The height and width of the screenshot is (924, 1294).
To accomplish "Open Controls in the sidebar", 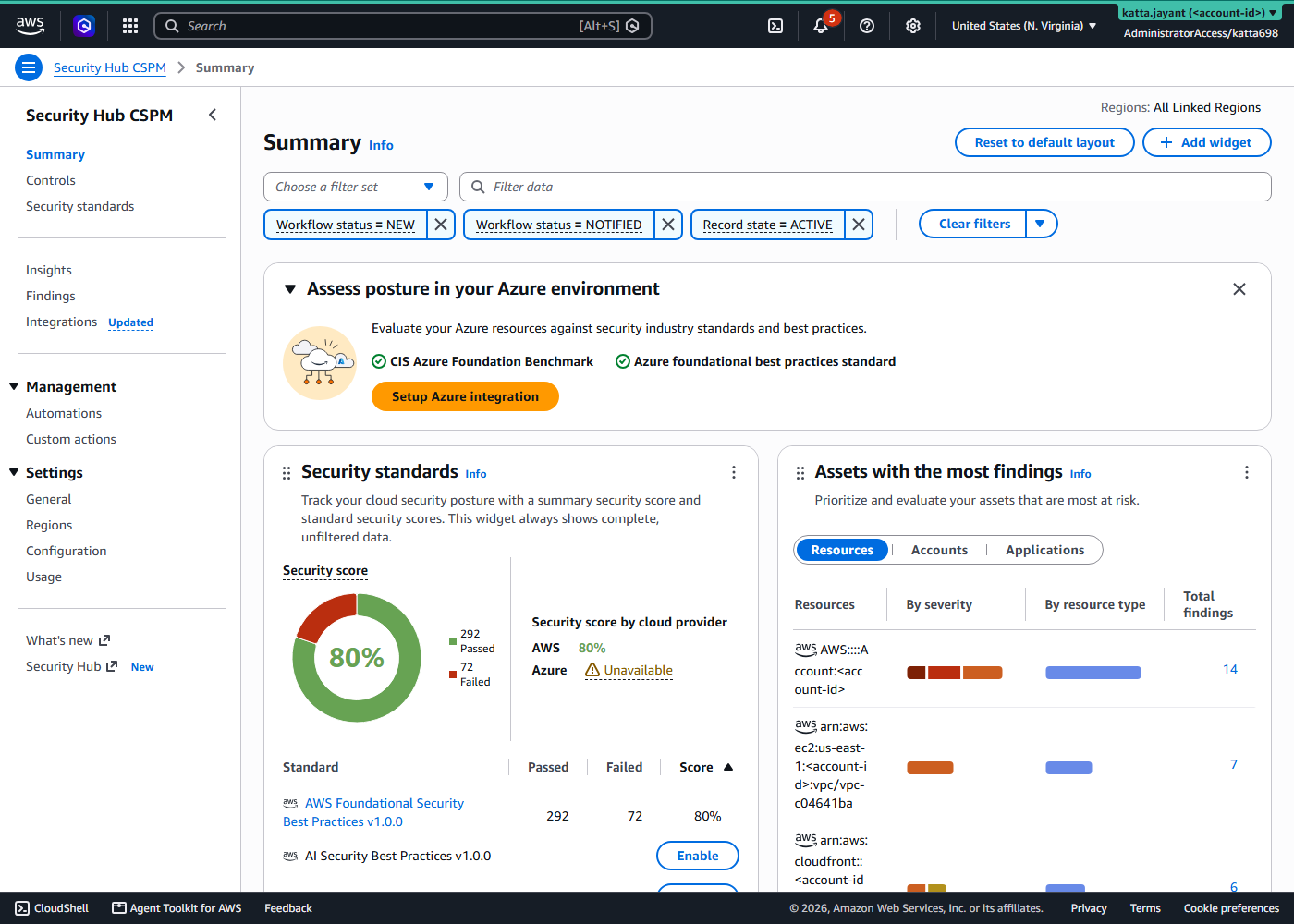I will pos(51,180).
